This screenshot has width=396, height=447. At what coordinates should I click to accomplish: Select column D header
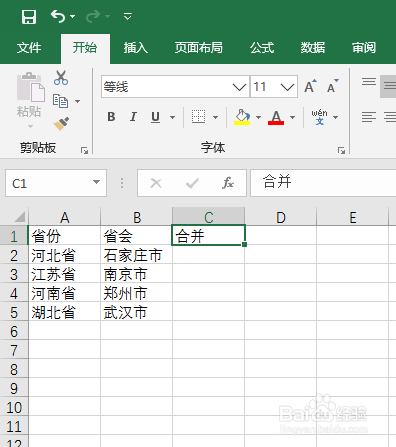[x=281, y=217]
